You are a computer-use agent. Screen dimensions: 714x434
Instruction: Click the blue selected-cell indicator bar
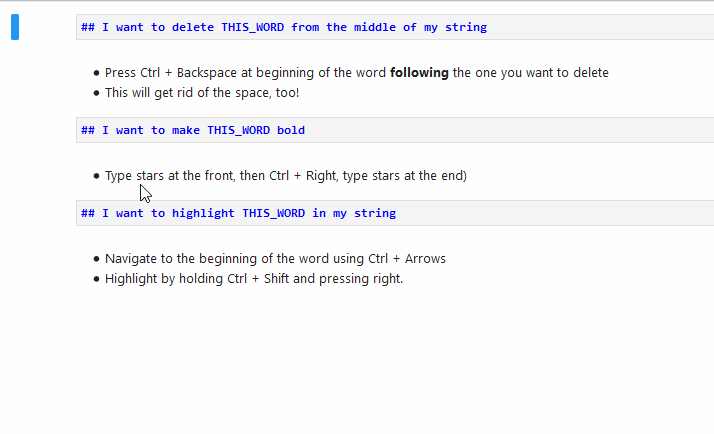coord(15,27)
